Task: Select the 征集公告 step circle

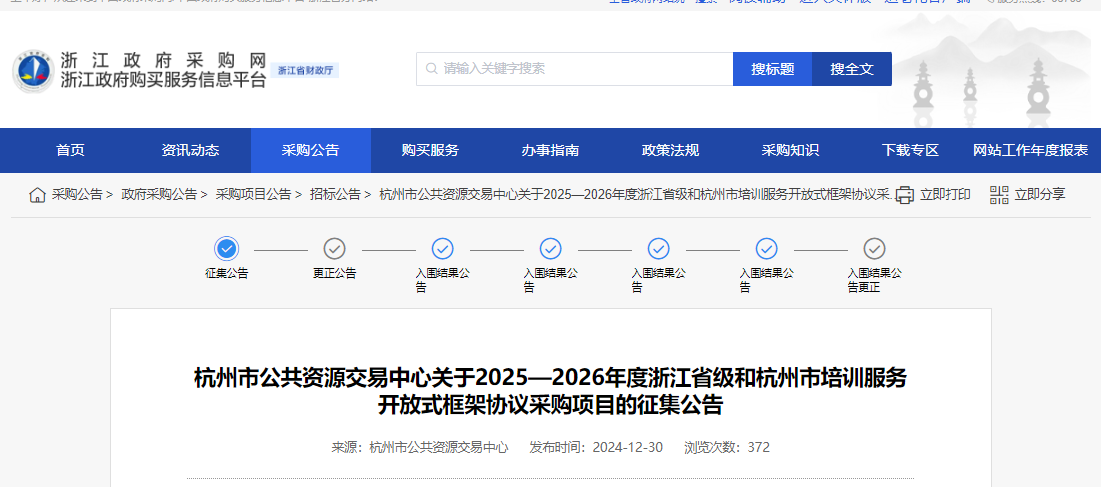Action: click(227, 249)
